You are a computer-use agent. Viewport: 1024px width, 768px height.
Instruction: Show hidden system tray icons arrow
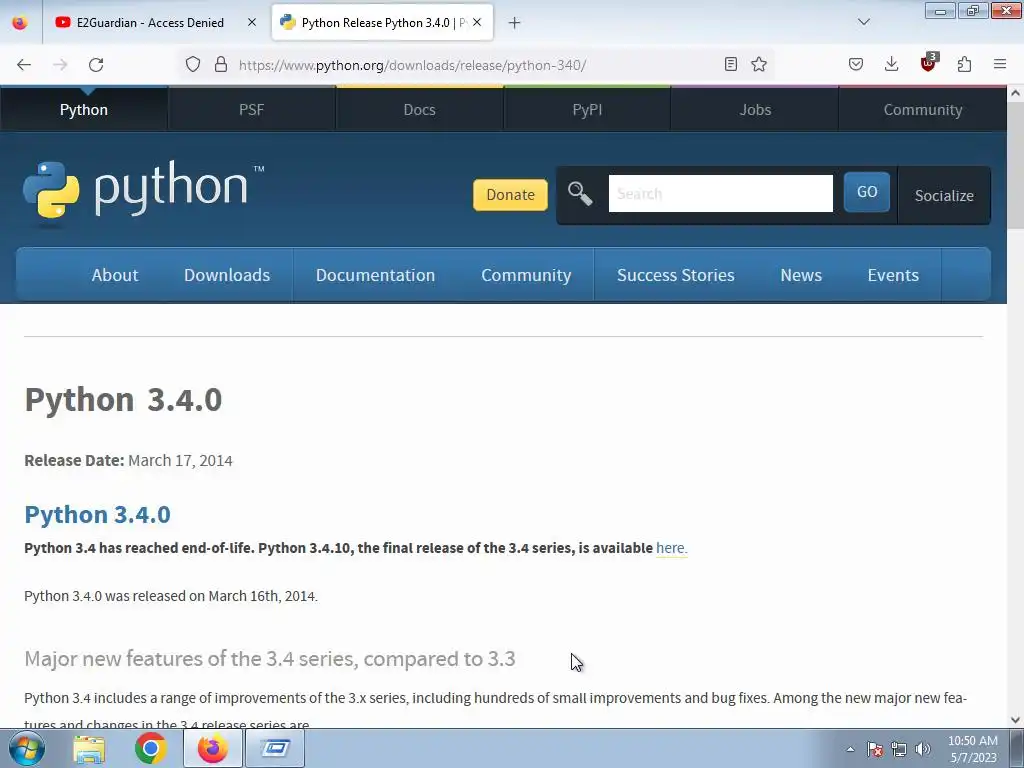(850, 749)
